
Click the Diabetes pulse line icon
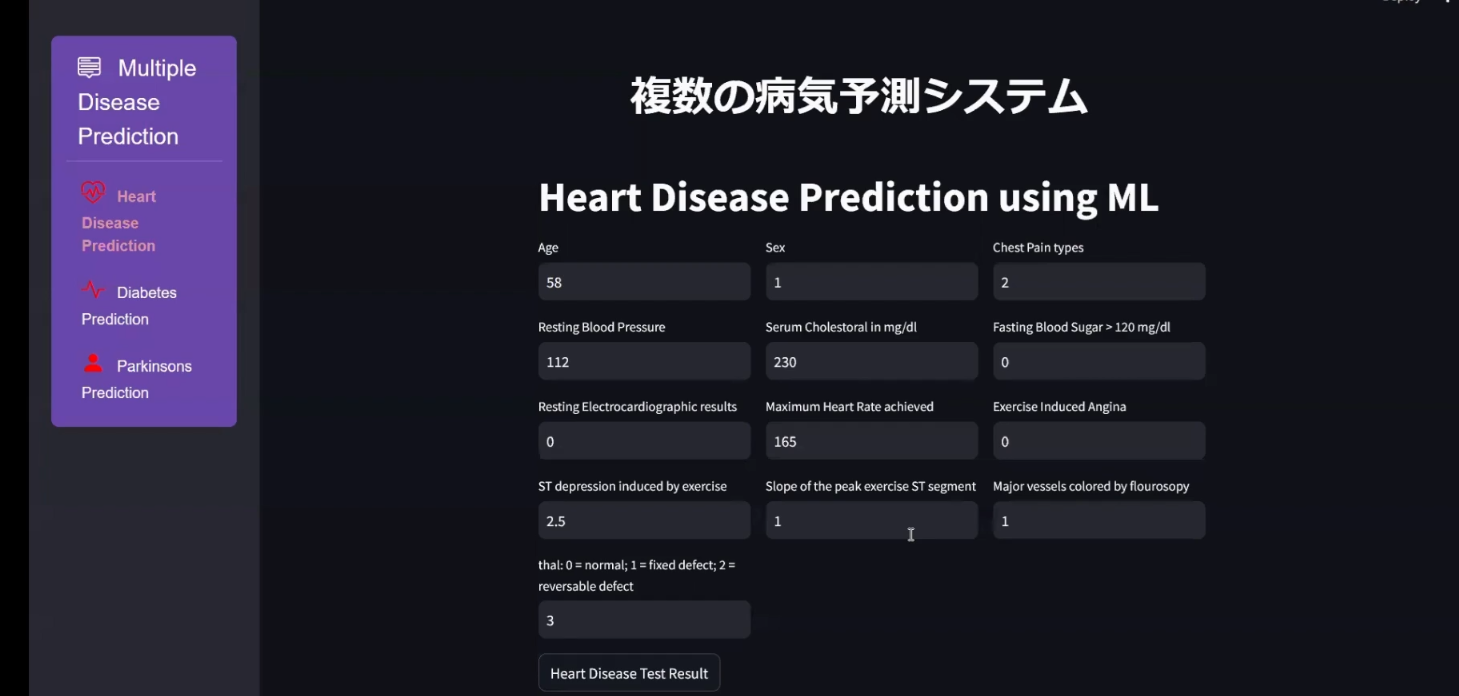pyautogui.click(x=93, y=290)
